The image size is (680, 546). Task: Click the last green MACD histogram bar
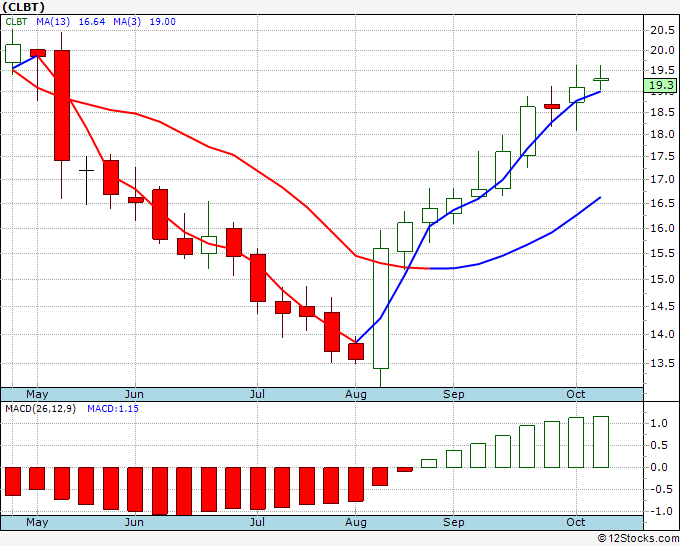pyautogui.click(x=601, y=442)
